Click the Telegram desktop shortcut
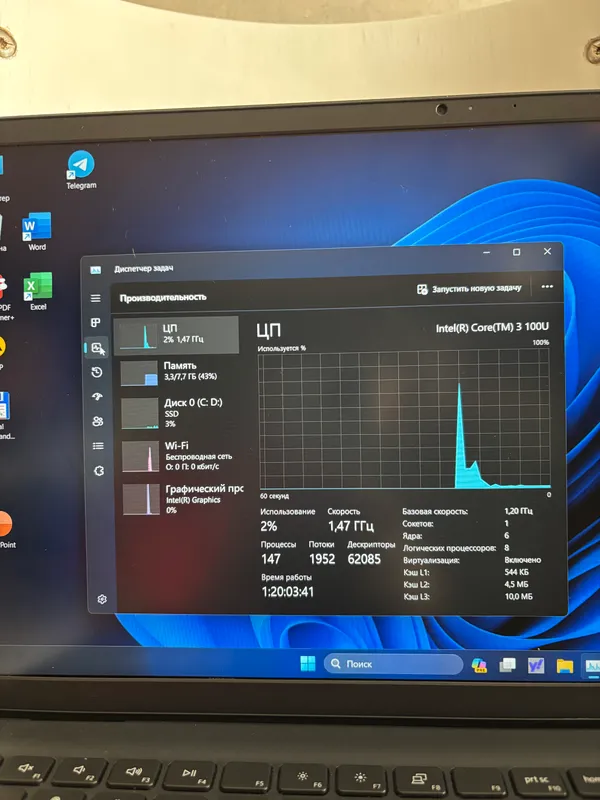Image resolution: width=600 pixels, height=800 pixels. [x=81, y=170]
